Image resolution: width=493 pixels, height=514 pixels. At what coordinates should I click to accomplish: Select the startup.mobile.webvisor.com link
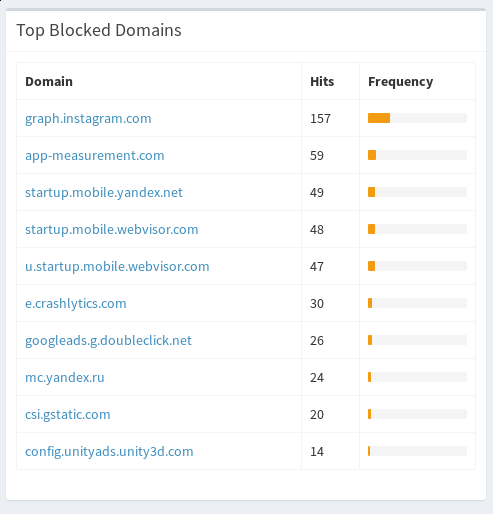[112, 229]
